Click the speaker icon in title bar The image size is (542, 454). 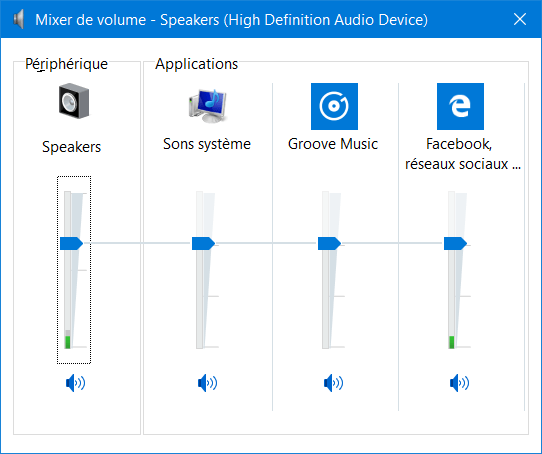[x=19, y=19]
